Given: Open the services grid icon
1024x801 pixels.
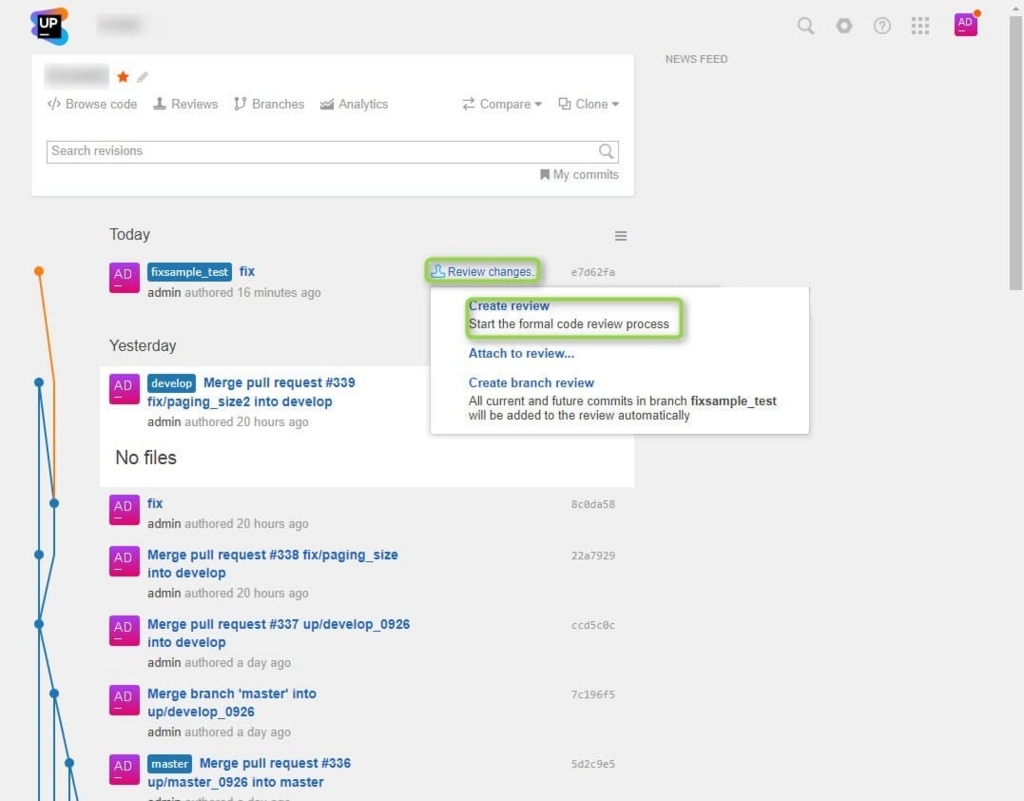Looking at the screenshot, I should click(x=920, y=25).
